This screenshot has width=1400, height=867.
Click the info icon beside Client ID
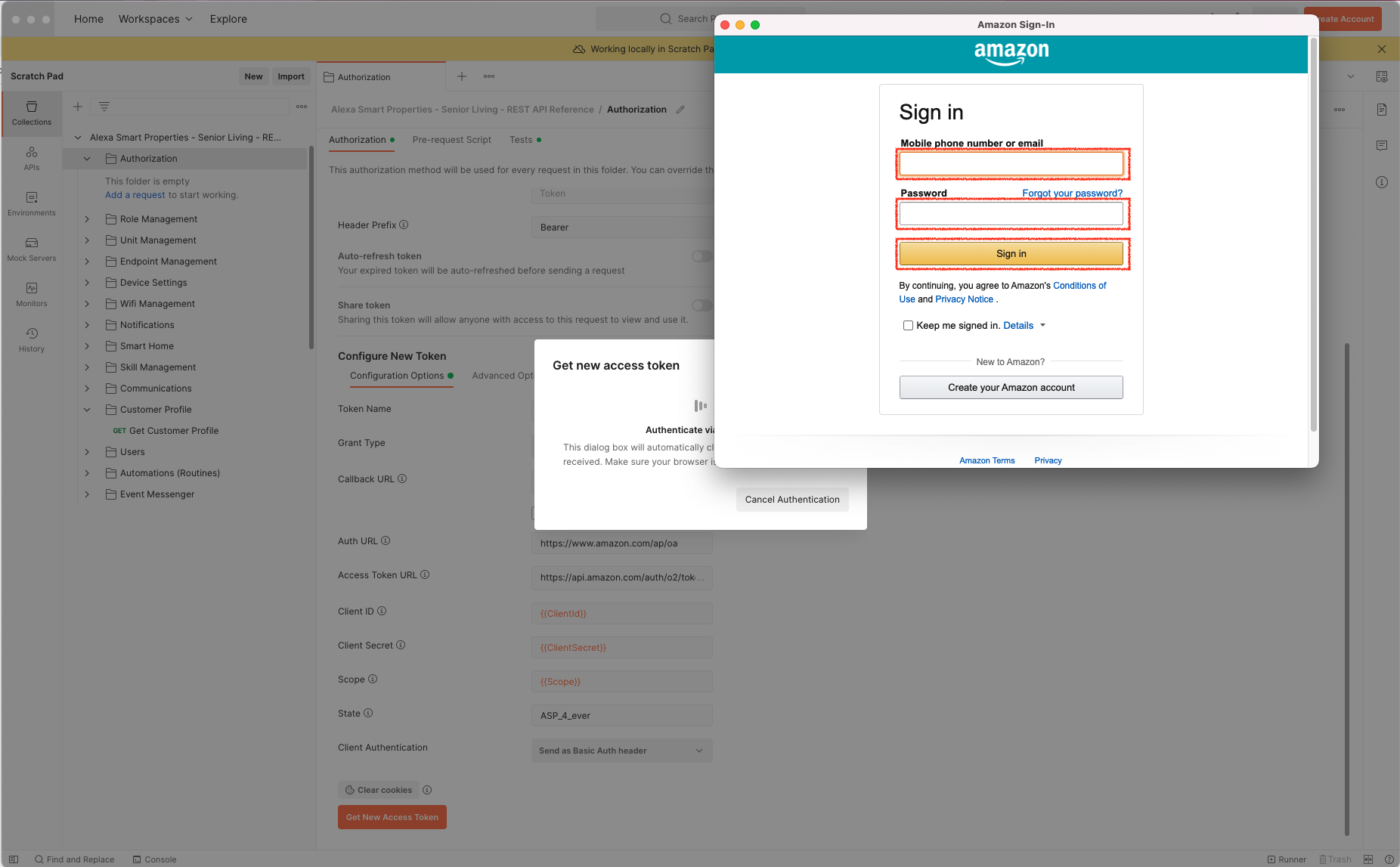[x=382, y=611]
